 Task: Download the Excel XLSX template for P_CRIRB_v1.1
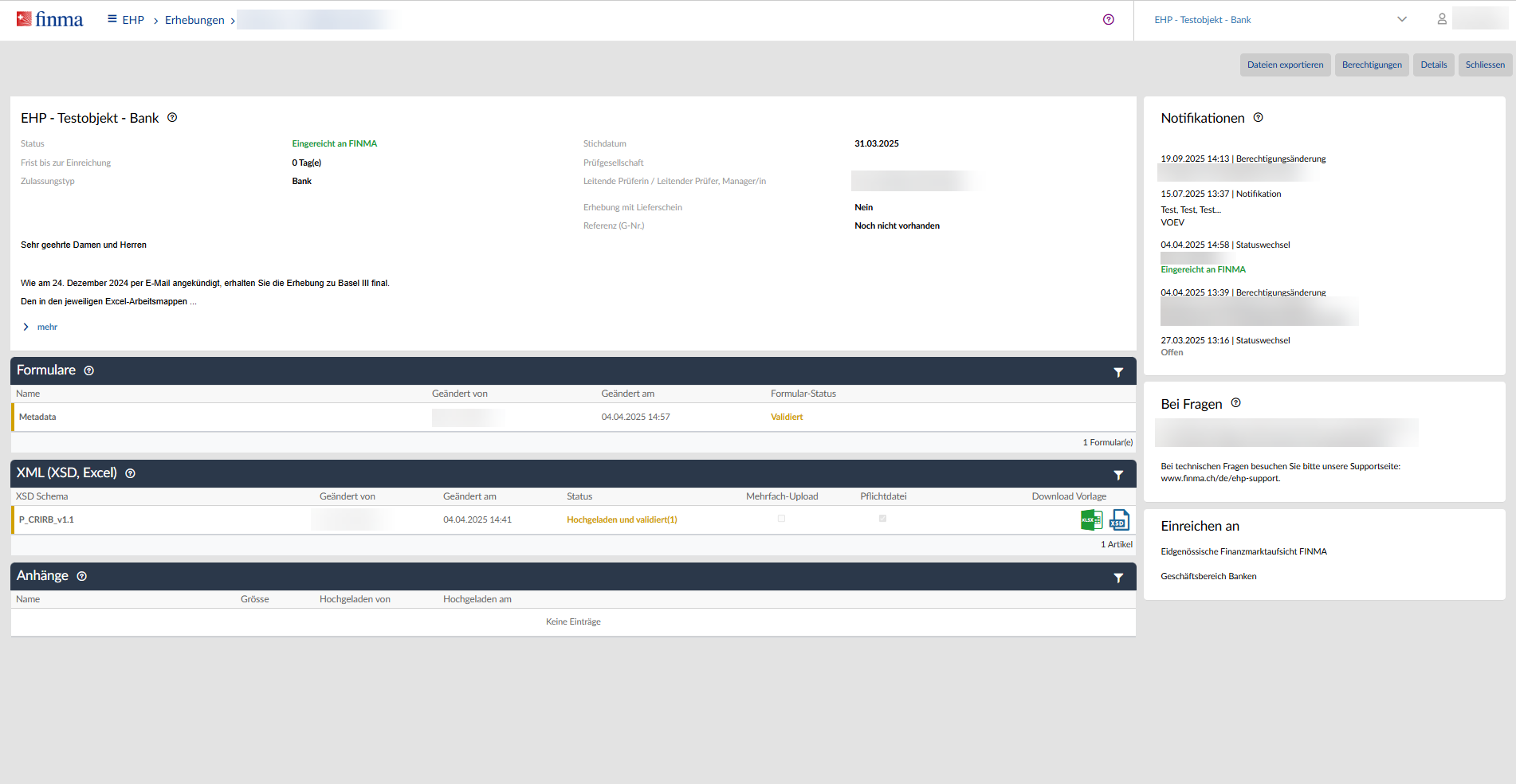1090,520
